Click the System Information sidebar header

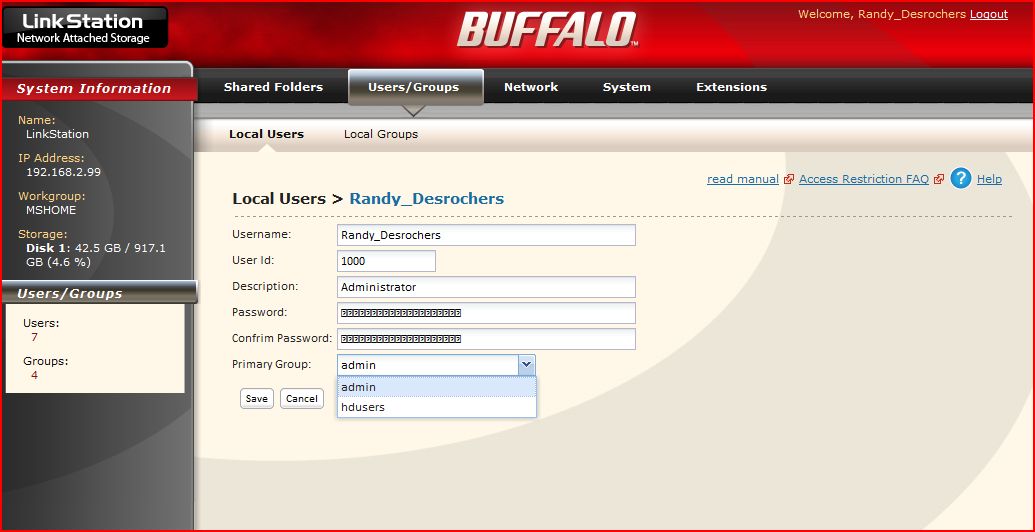(99, 88)
